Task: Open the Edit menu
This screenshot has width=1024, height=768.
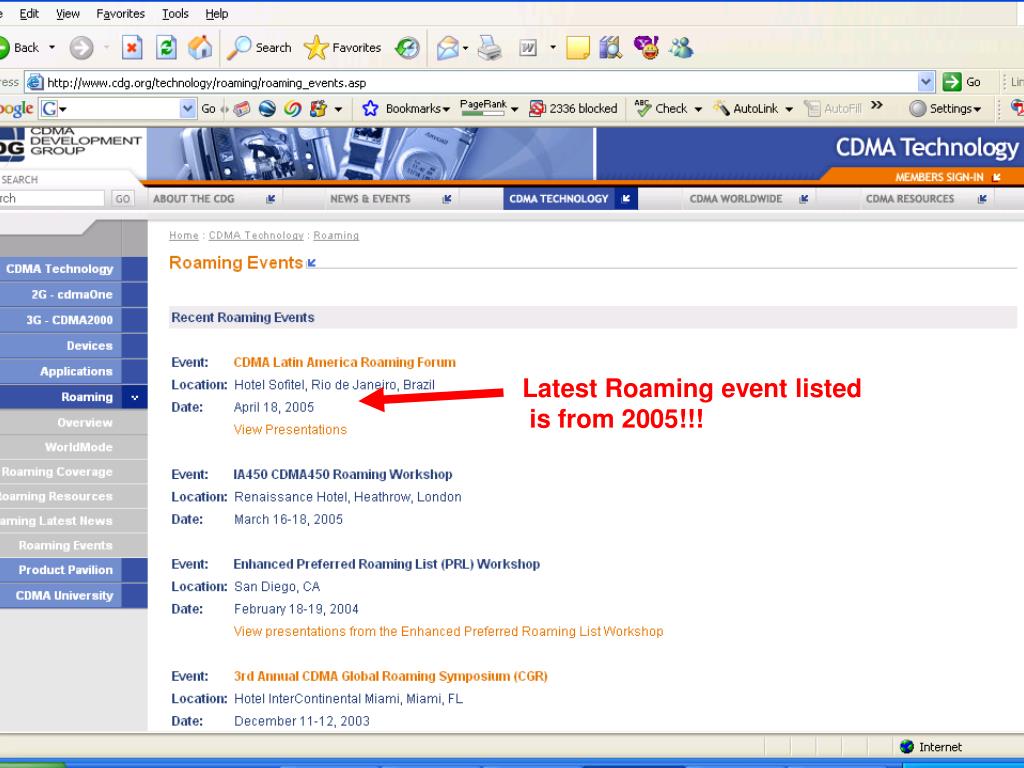Action: click(29, 14)
